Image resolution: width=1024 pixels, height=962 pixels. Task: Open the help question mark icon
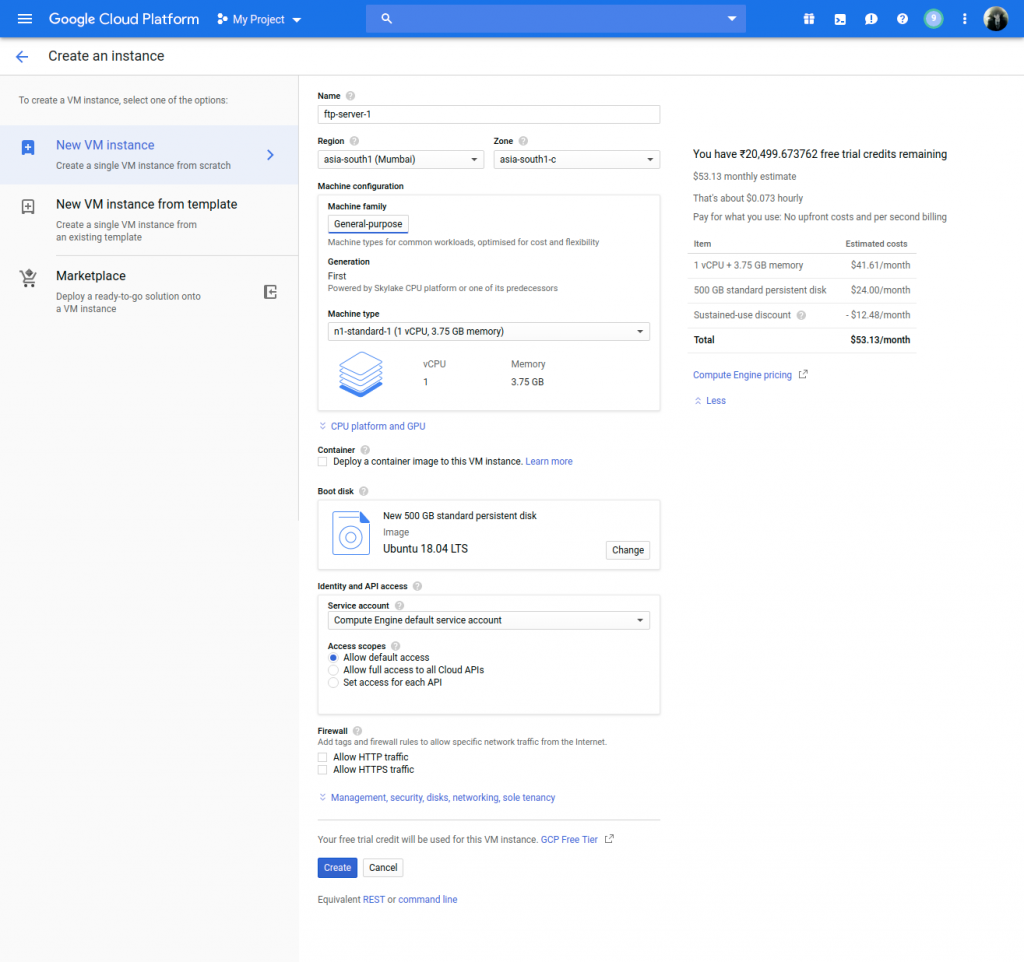click(903, 19)
